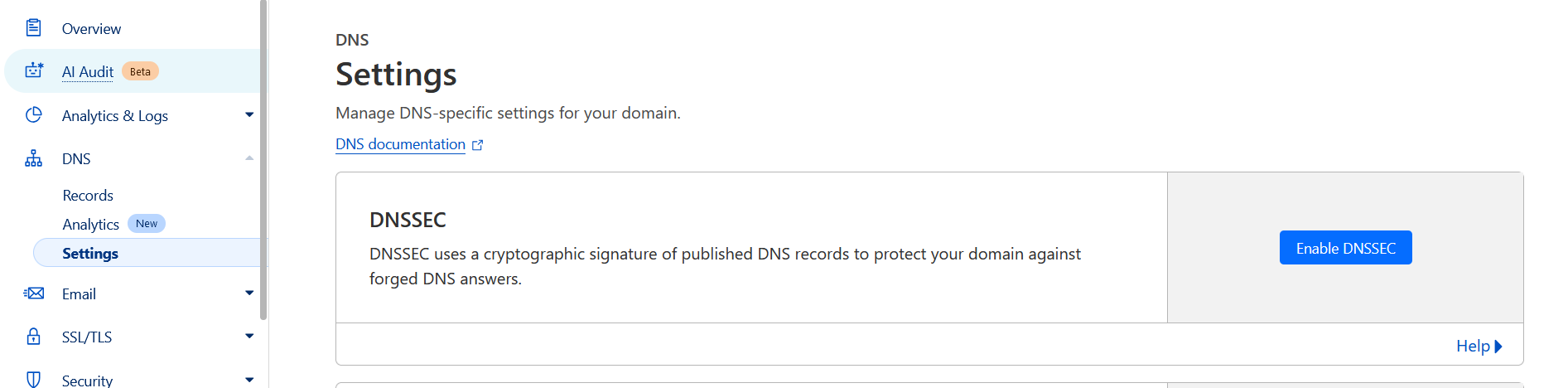Click the external link icon beside DNS documentation
The image size is (1568, 388).
point(477,145)
